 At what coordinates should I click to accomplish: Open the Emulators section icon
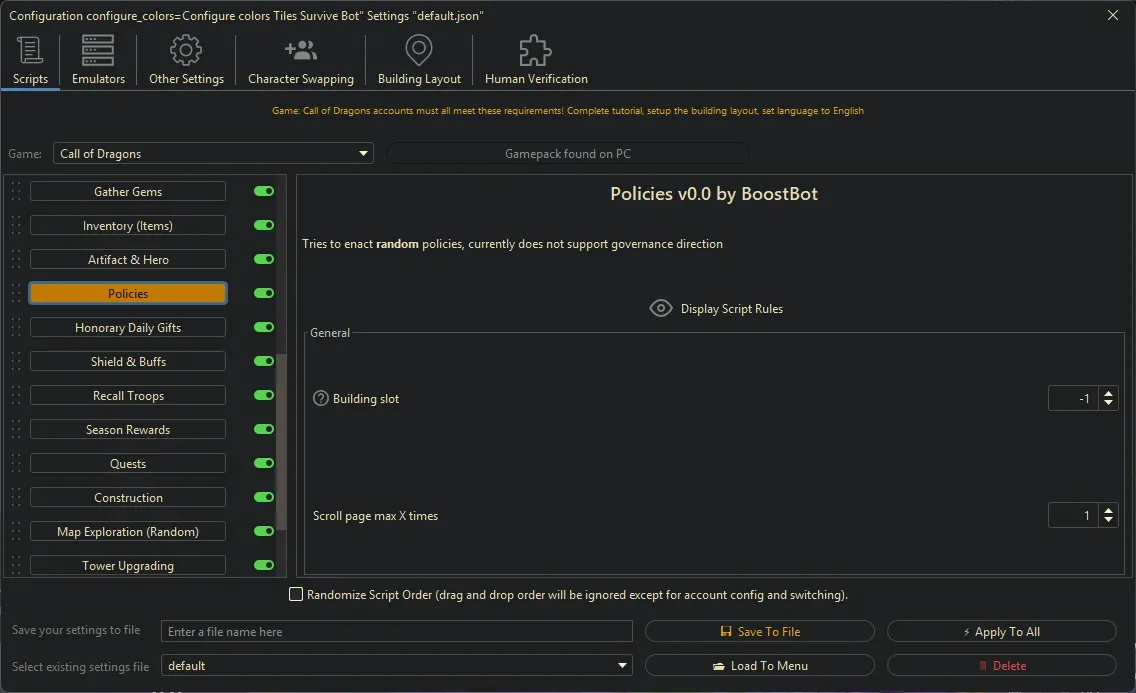(x=97, y=49)
